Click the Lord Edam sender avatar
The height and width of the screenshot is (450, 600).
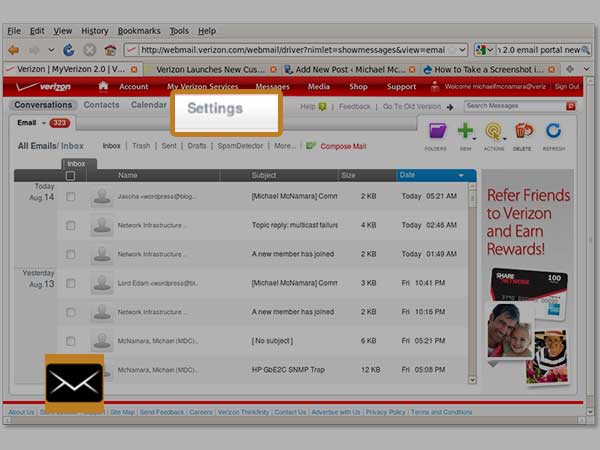pos(102,283)
